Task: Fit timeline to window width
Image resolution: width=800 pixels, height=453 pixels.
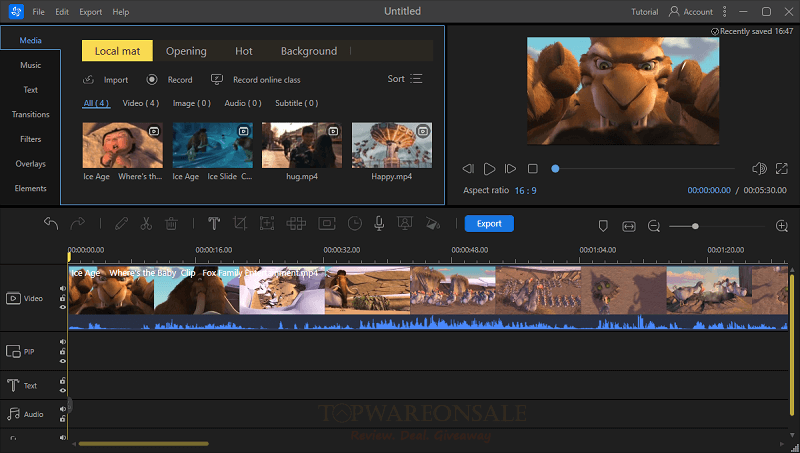Action: (629, 226)
